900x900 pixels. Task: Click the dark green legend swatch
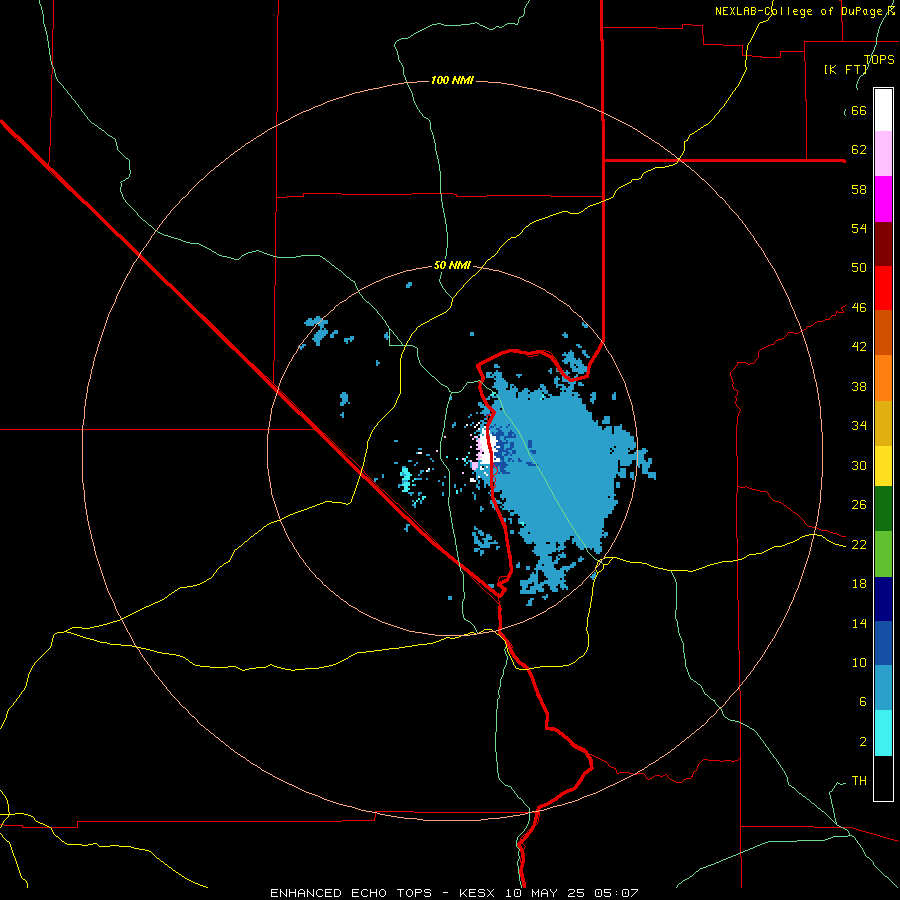[883, 509]
